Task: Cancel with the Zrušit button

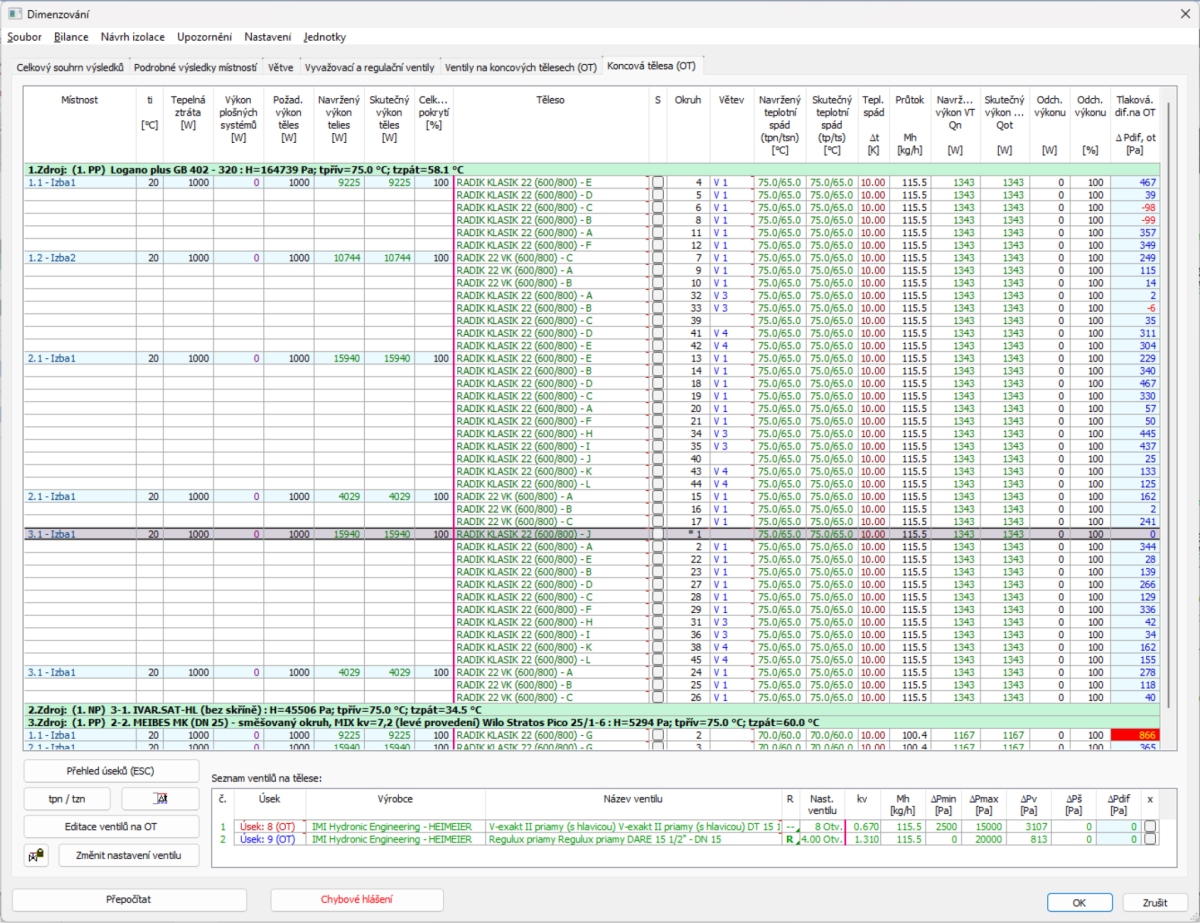Action: (1154, 902)
